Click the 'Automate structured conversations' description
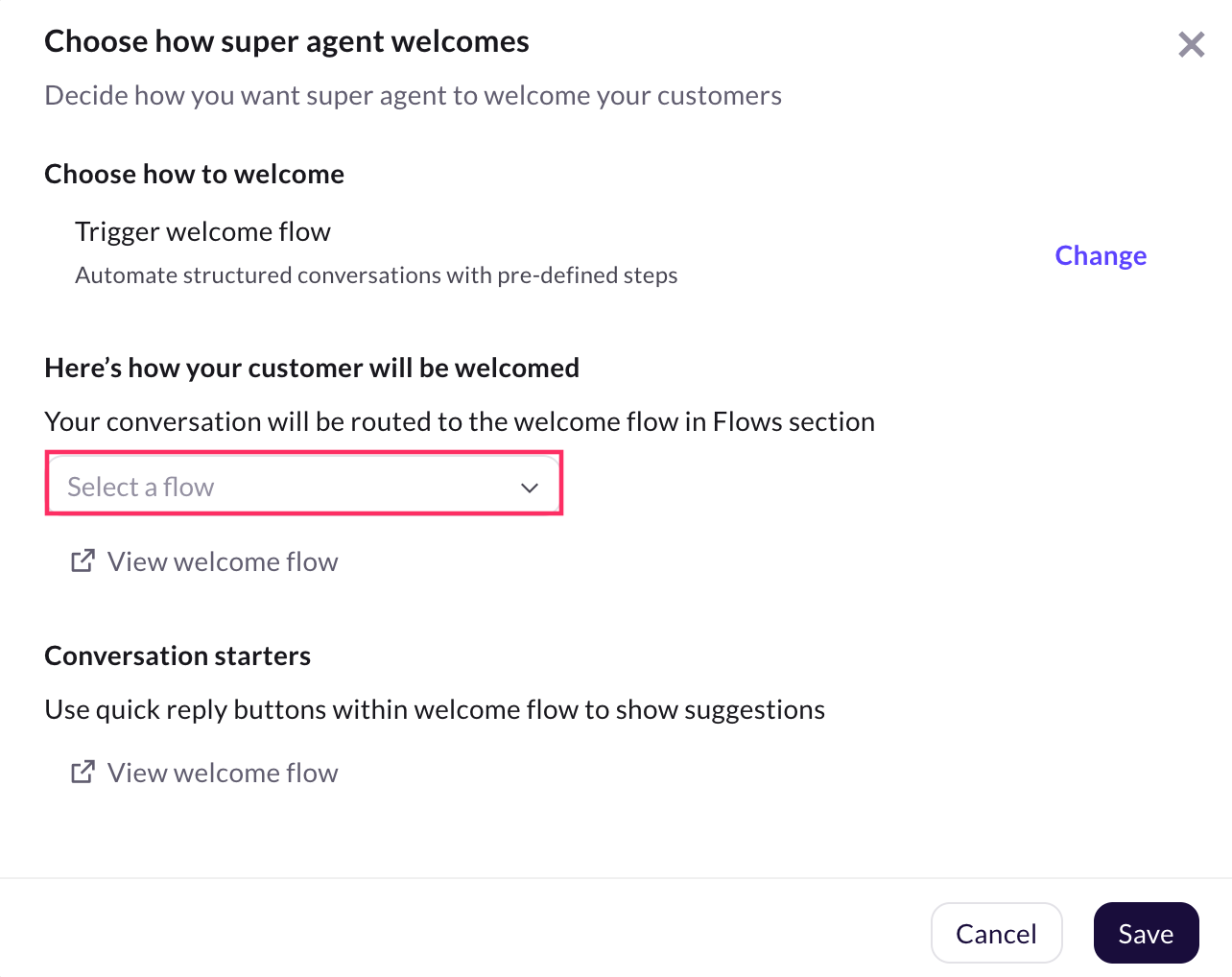The image size is (1232, 977). [376, 275]
